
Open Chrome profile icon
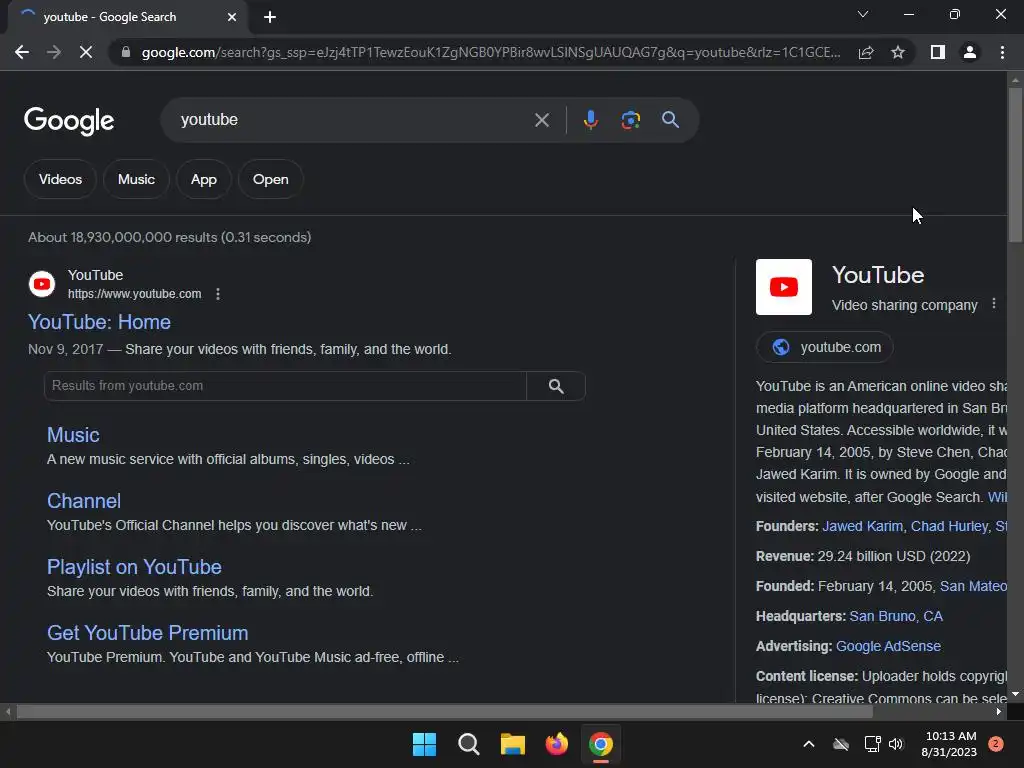coord(970,52)
